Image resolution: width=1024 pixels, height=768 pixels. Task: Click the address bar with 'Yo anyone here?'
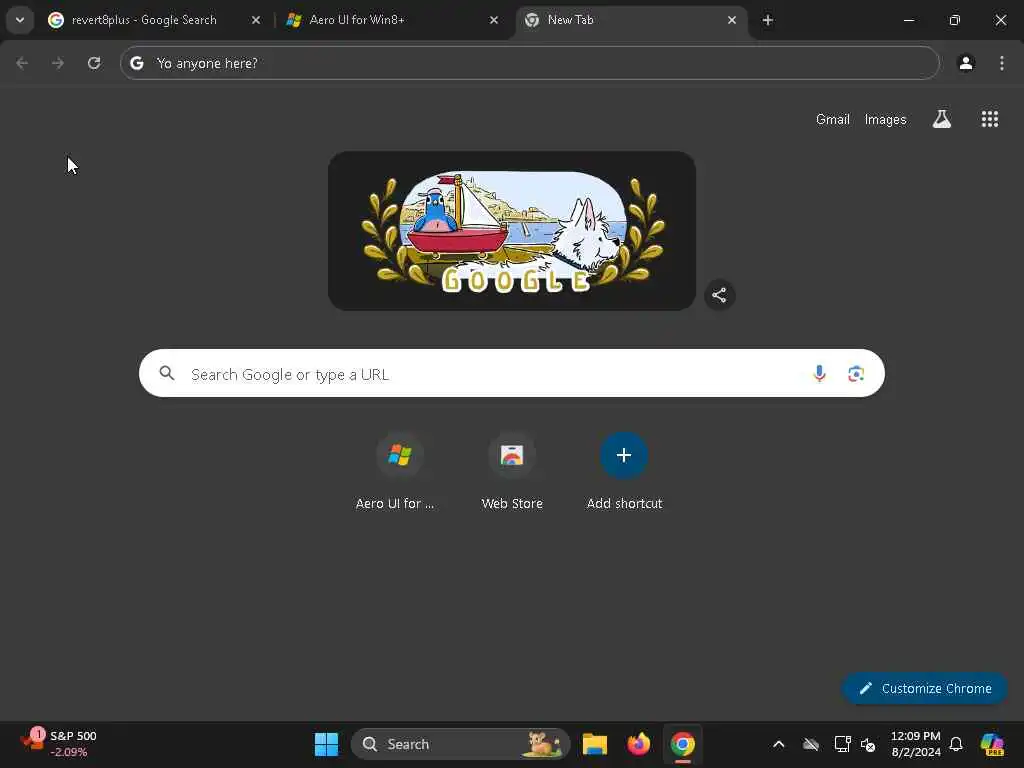(530, 63)
